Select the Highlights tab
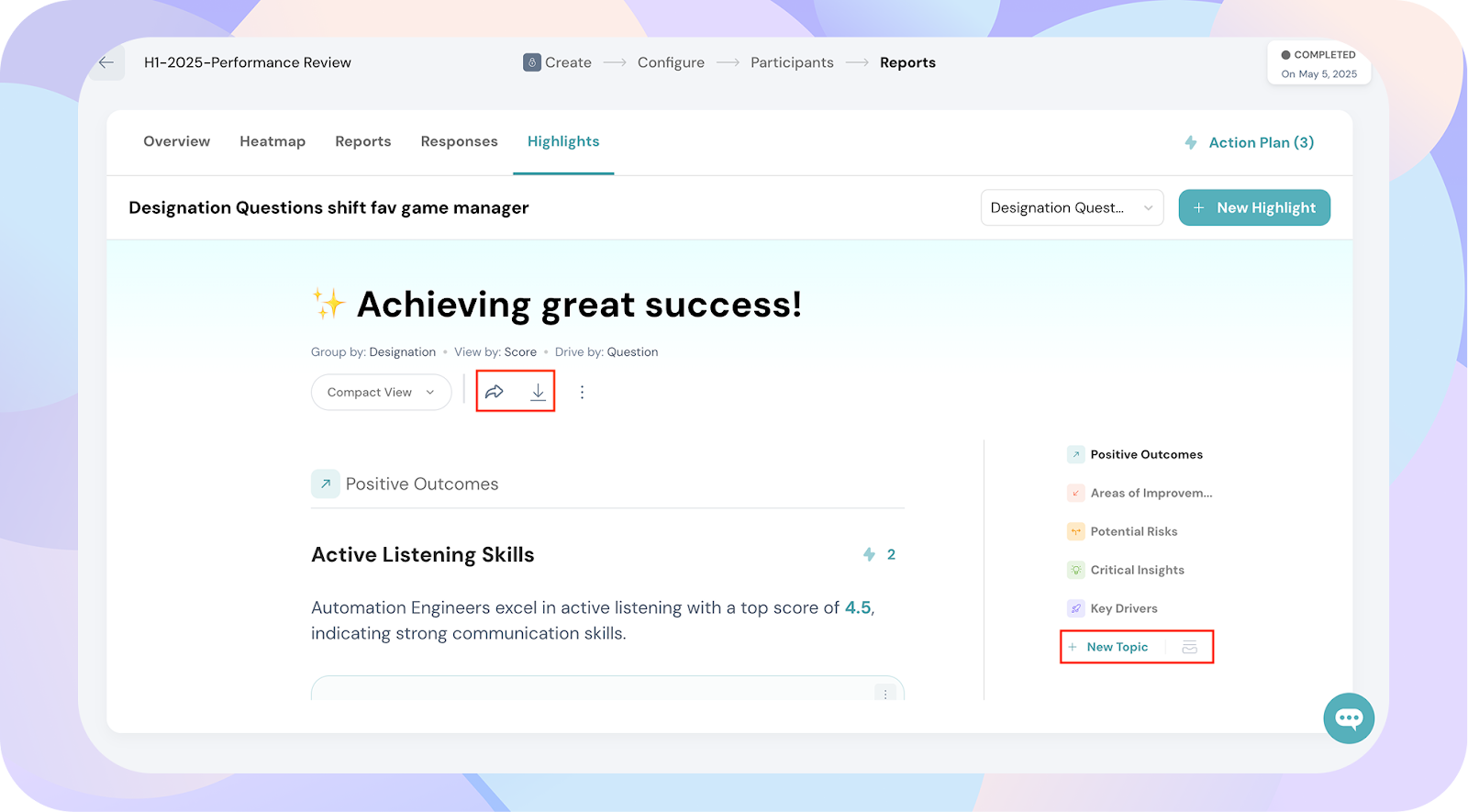This screenshot has height=812, width=1468. click(x=563, y=141)
